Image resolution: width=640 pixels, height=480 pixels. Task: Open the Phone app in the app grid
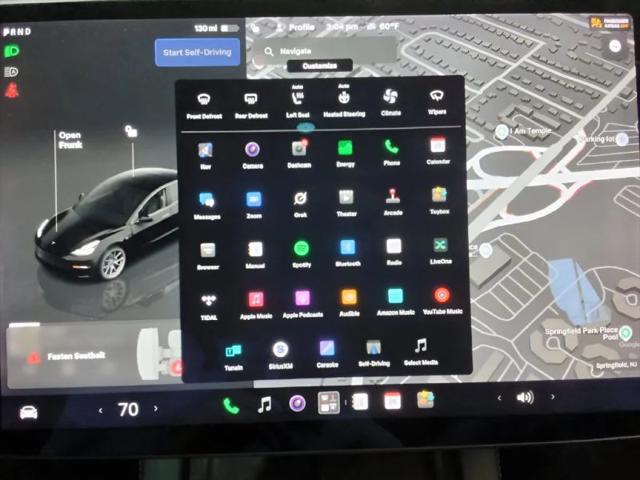(391, 152)
